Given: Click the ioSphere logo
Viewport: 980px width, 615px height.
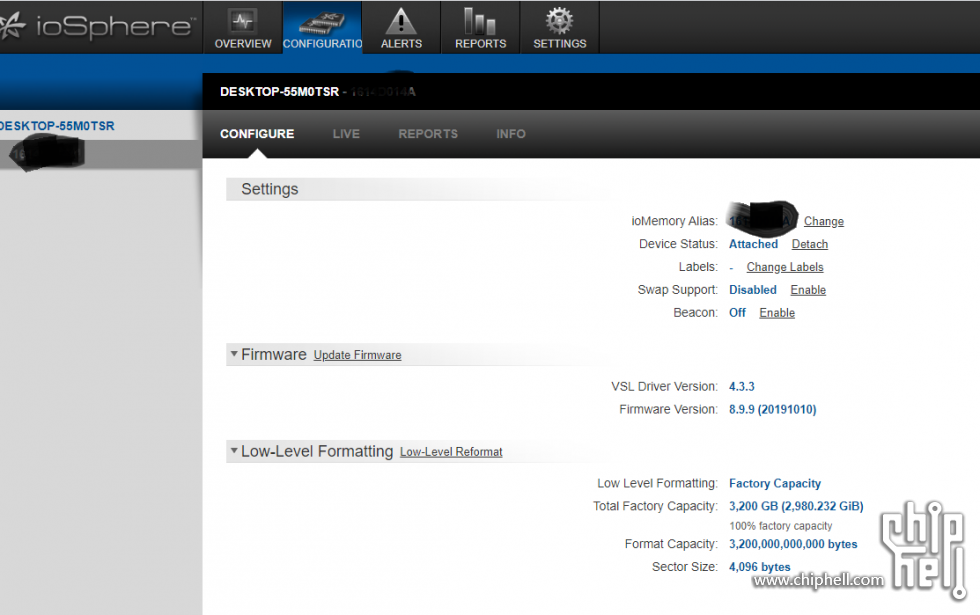Looking at the screenshot, I should [x=98, y=26].
